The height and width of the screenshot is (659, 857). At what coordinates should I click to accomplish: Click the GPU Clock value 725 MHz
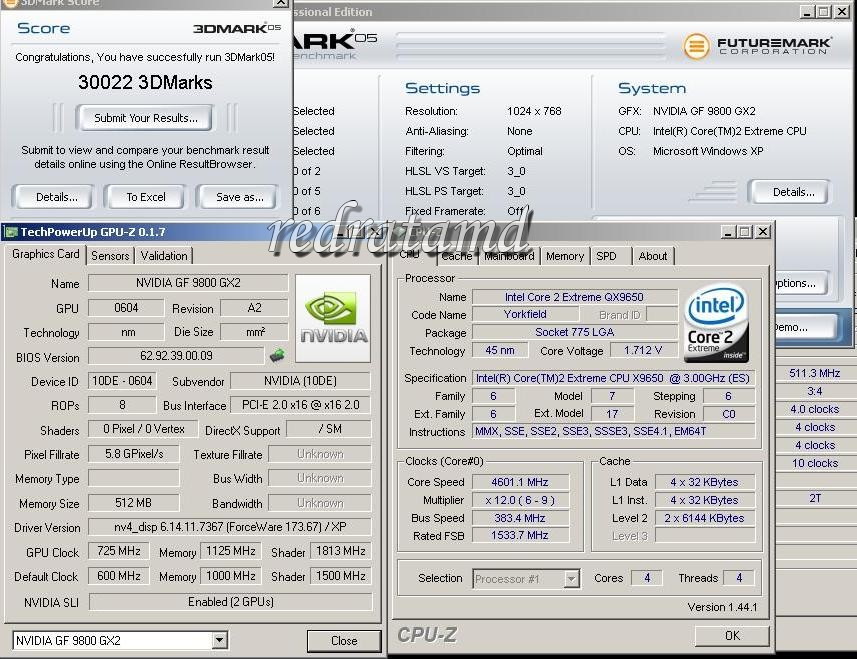click(x=119, y=551)
